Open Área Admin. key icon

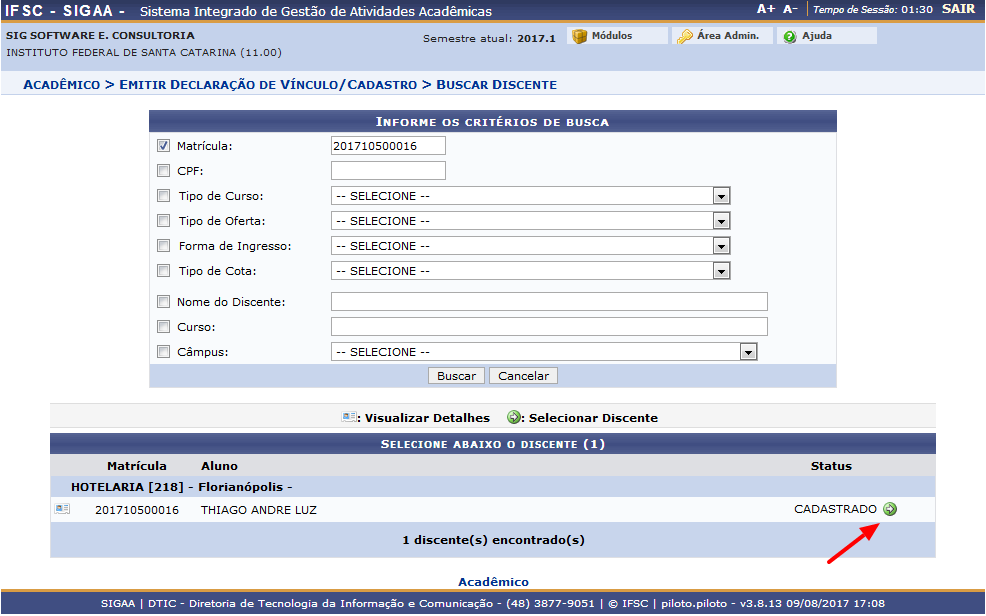685,36
